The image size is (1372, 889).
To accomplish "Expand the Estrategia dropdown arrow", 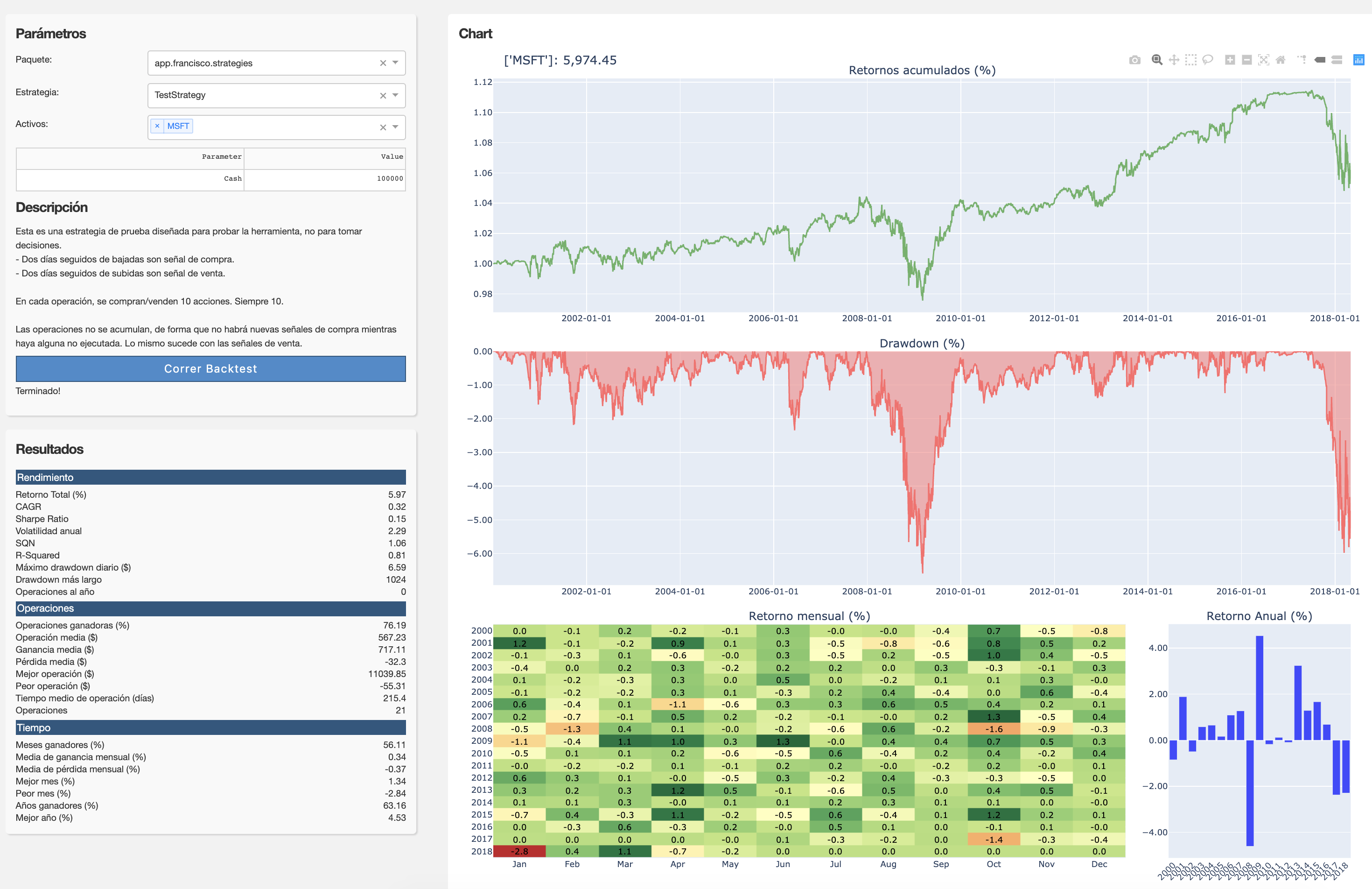I will [x=395, y=95].
